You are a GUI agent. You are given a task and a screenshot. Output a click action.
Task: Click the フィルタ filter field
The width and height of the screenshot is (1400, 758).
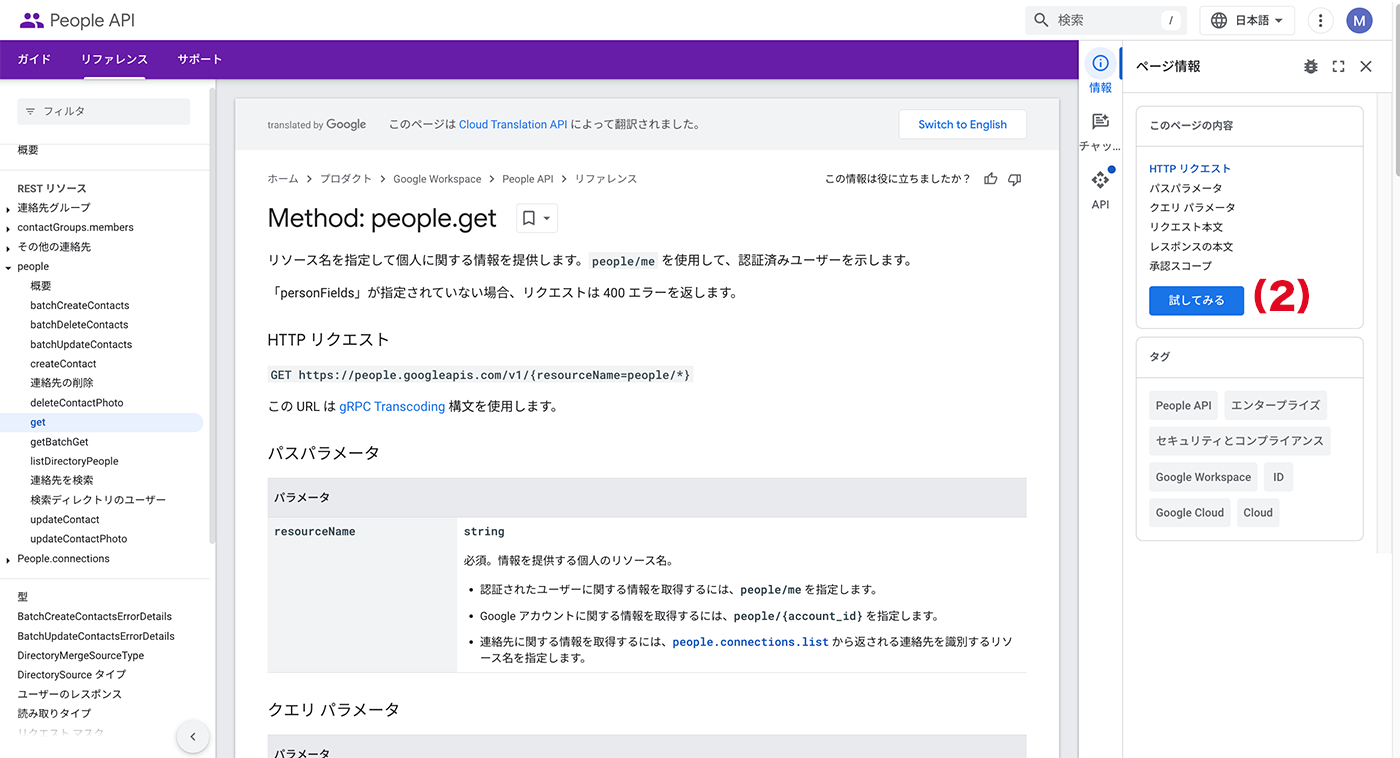click(x=104, y=111)
